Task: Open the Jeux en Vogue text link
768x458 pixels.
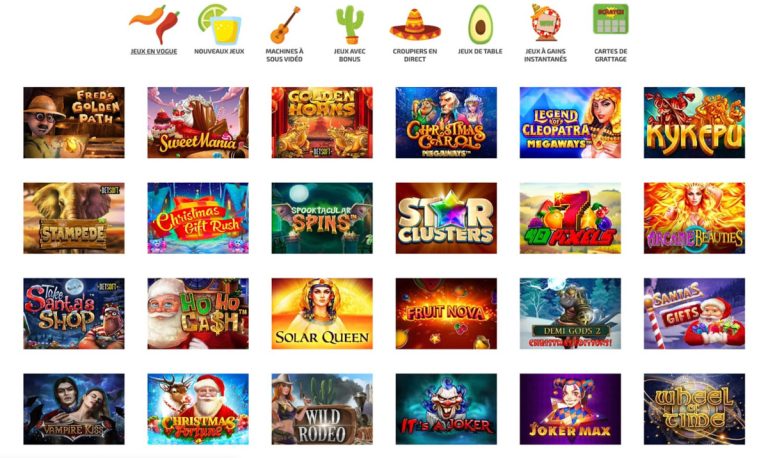Action: (x=154, y=51)
